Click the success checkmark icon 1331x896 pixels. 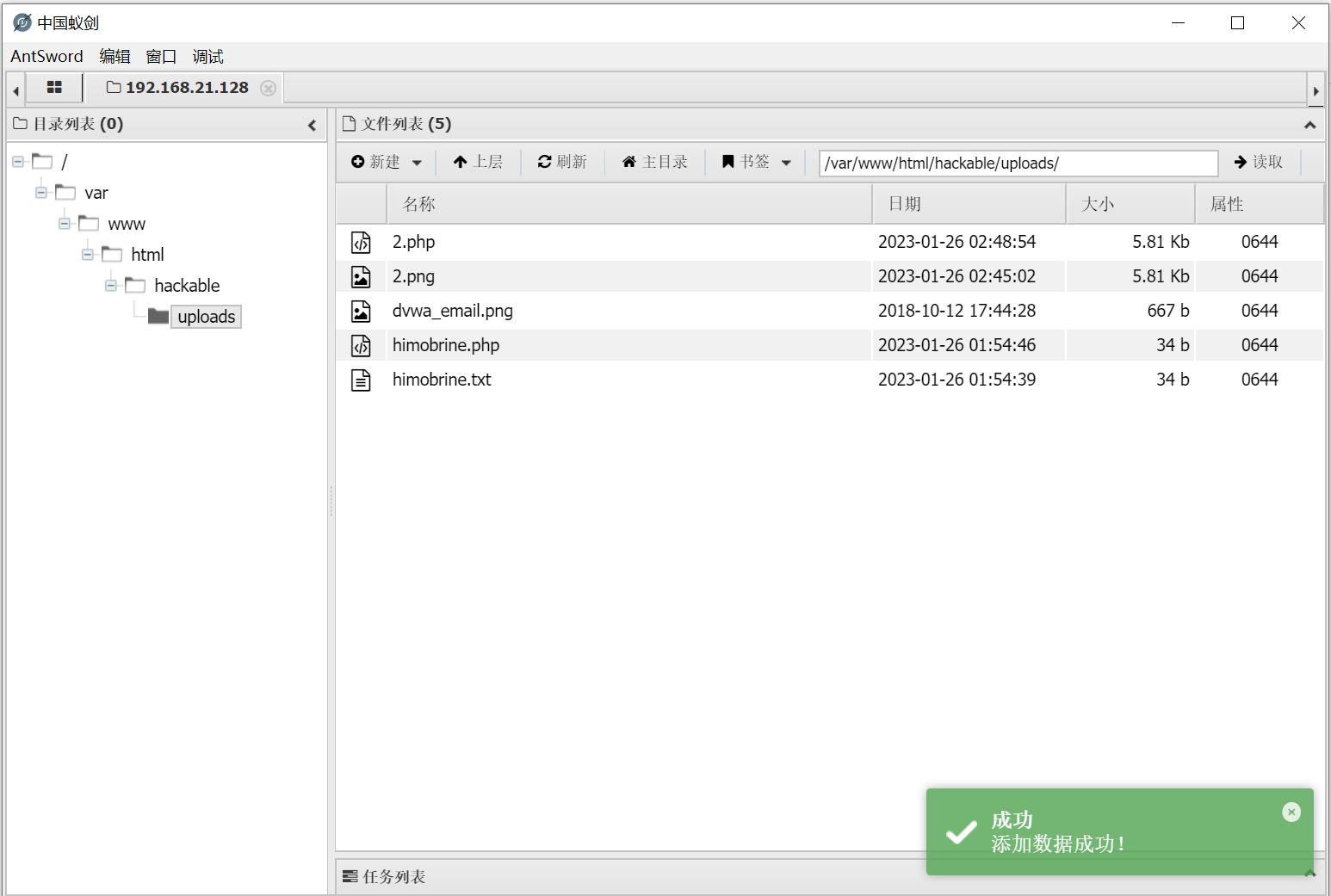[961, 832]
